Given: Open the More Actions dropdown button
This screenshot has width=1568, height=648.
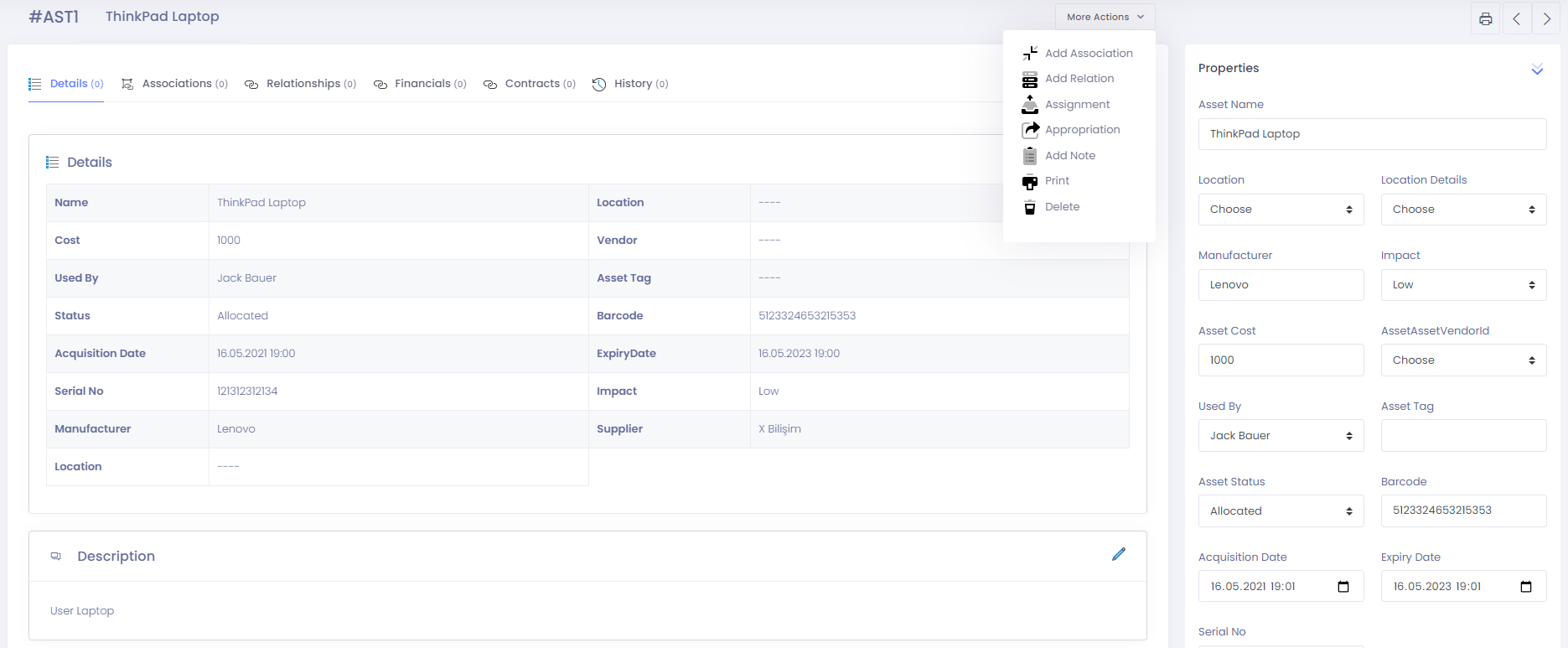Looking at the screenshot, I should pyautogui.click(x=1105, y=17).
